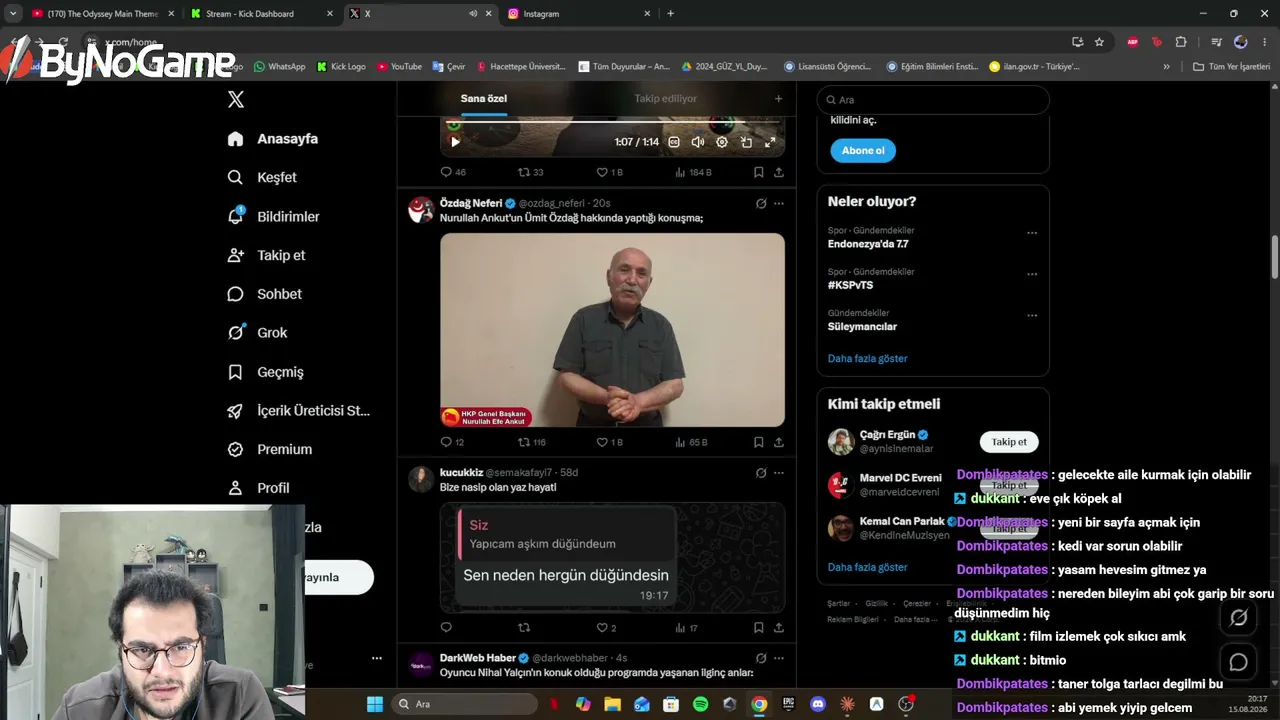
Task: Open Özdağ Neferi profile name link
Action: tap(471, 203)
